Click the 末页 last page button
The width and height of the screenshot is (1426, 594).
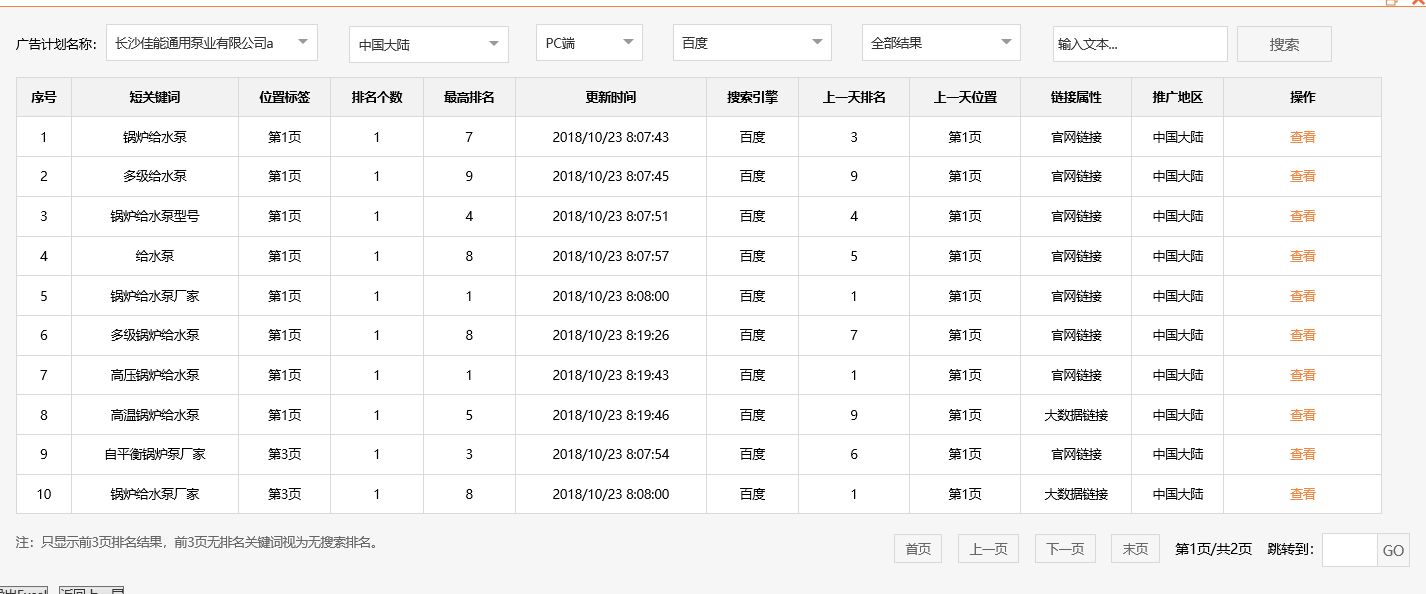point(1134,548)
